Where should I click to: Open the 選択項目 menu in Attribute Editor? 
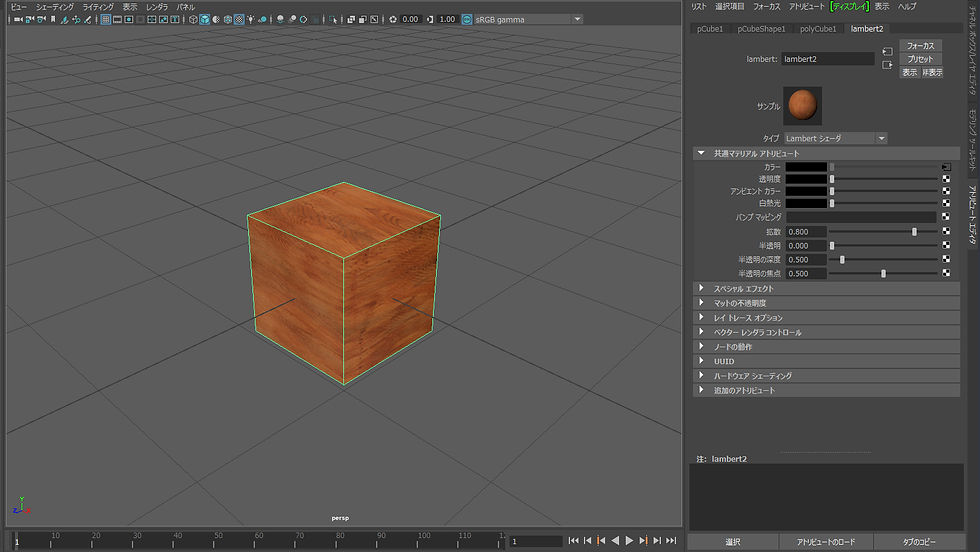tap(729, 6)
